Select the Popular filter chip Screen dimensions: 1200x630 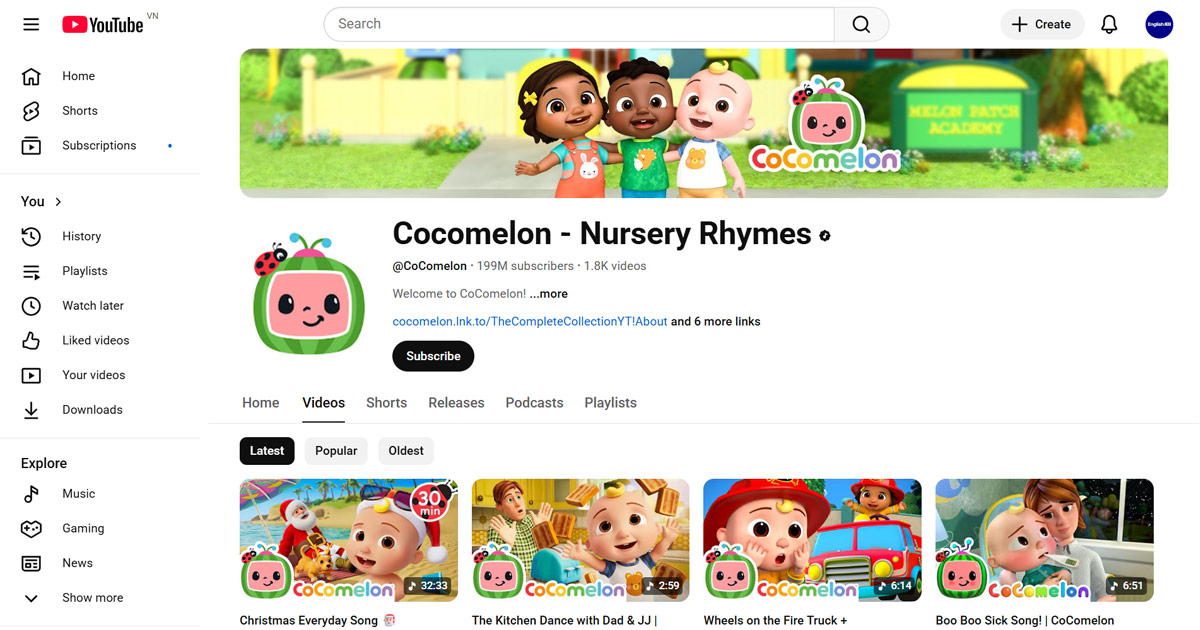point(335,451)
